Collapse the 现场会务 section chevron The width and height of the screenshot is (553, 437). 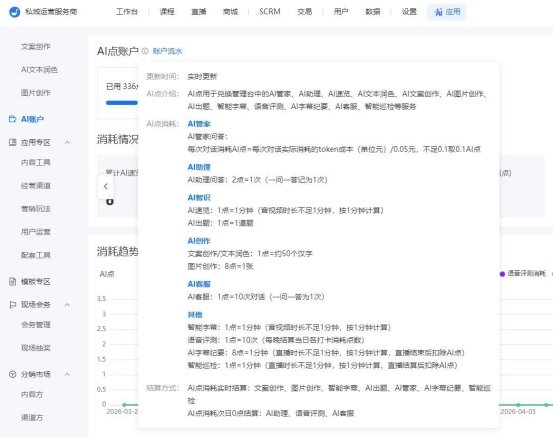point(67,304)
